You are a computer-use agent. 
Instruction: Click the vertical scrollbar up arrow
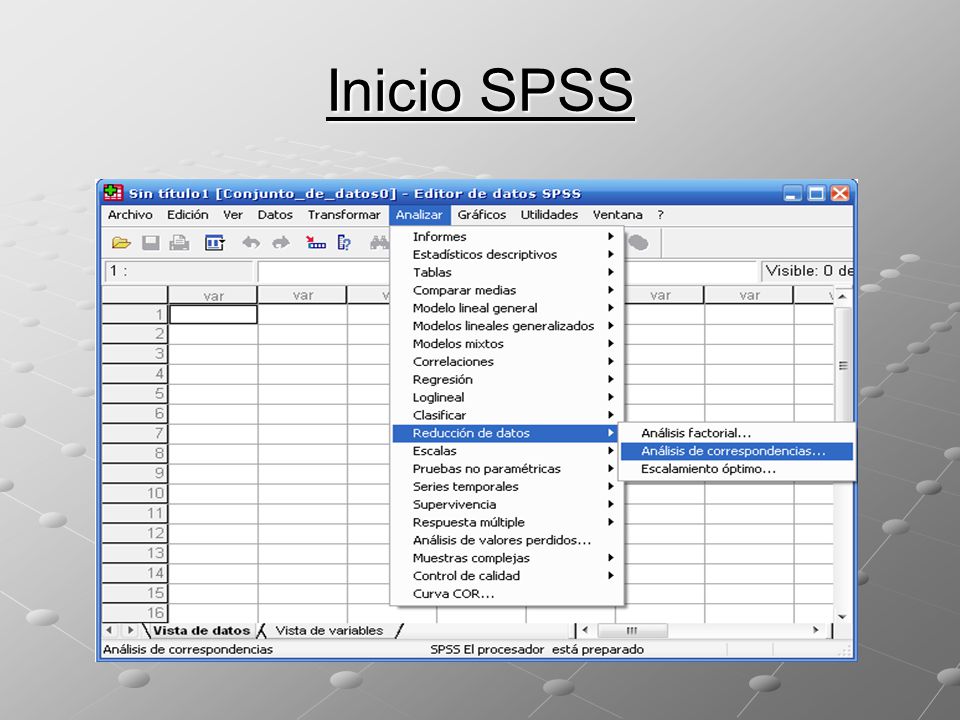point(842,296)
